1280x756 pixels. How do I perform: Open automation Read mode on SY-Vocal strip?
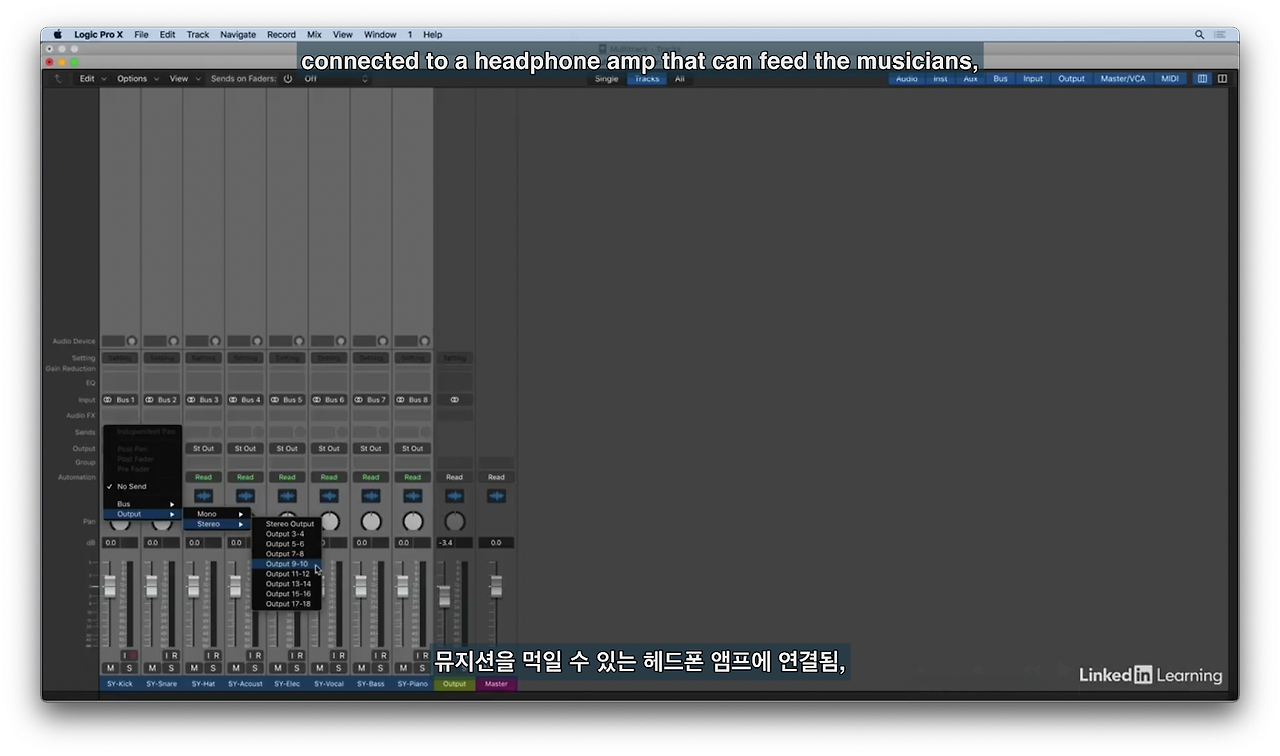point(329,477)
